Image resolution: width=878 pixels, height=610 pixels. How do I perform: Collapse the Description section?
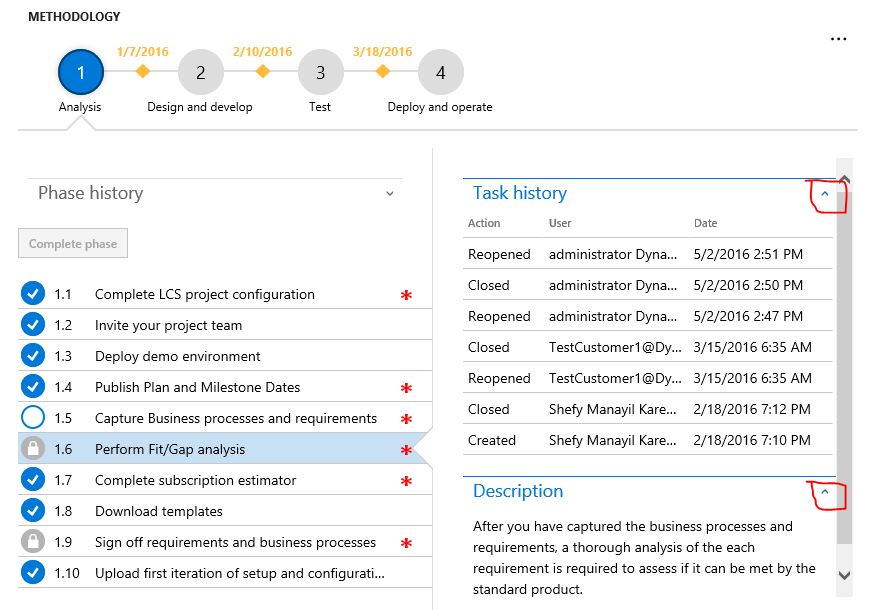pos(827,492)
